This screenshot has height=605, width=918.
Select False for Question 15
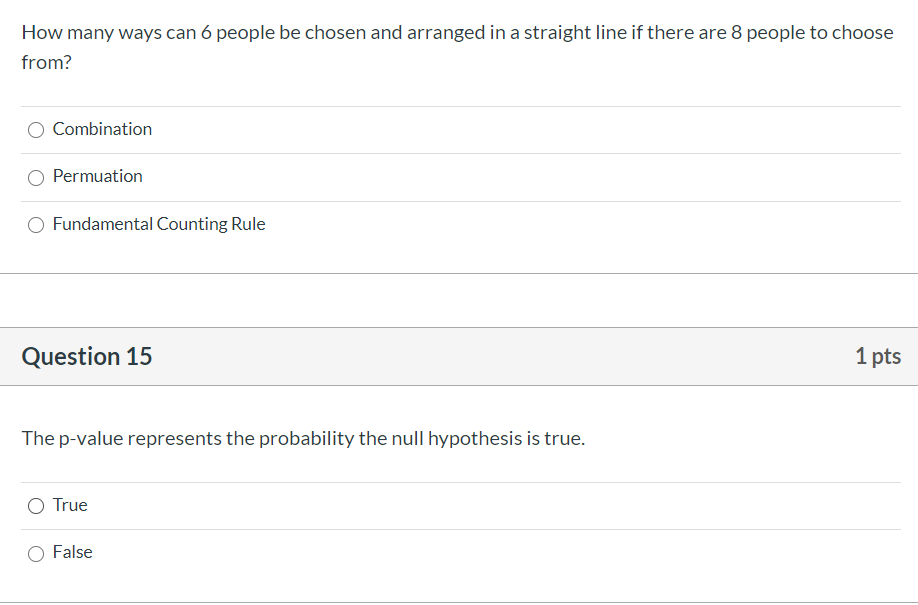coord(36,553)
